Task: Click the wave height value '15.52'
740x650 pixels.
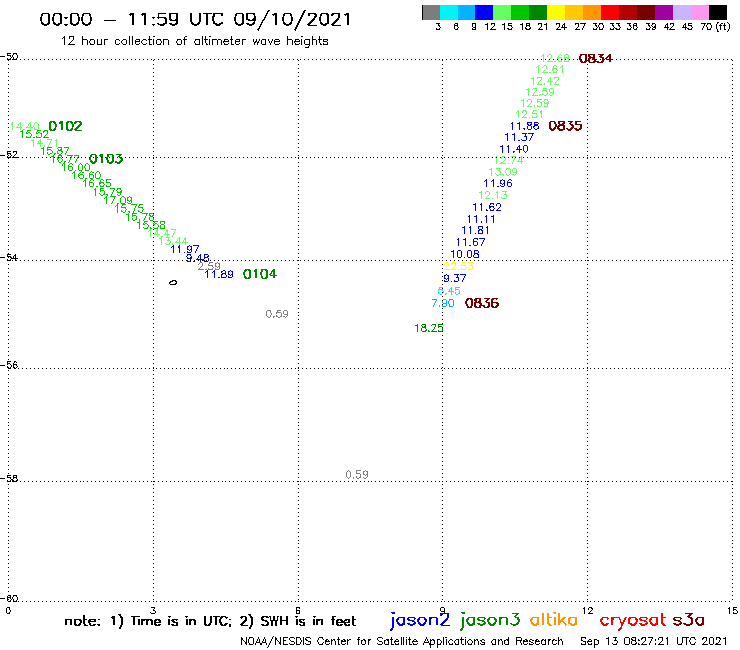Action: [x=34, y=134]
